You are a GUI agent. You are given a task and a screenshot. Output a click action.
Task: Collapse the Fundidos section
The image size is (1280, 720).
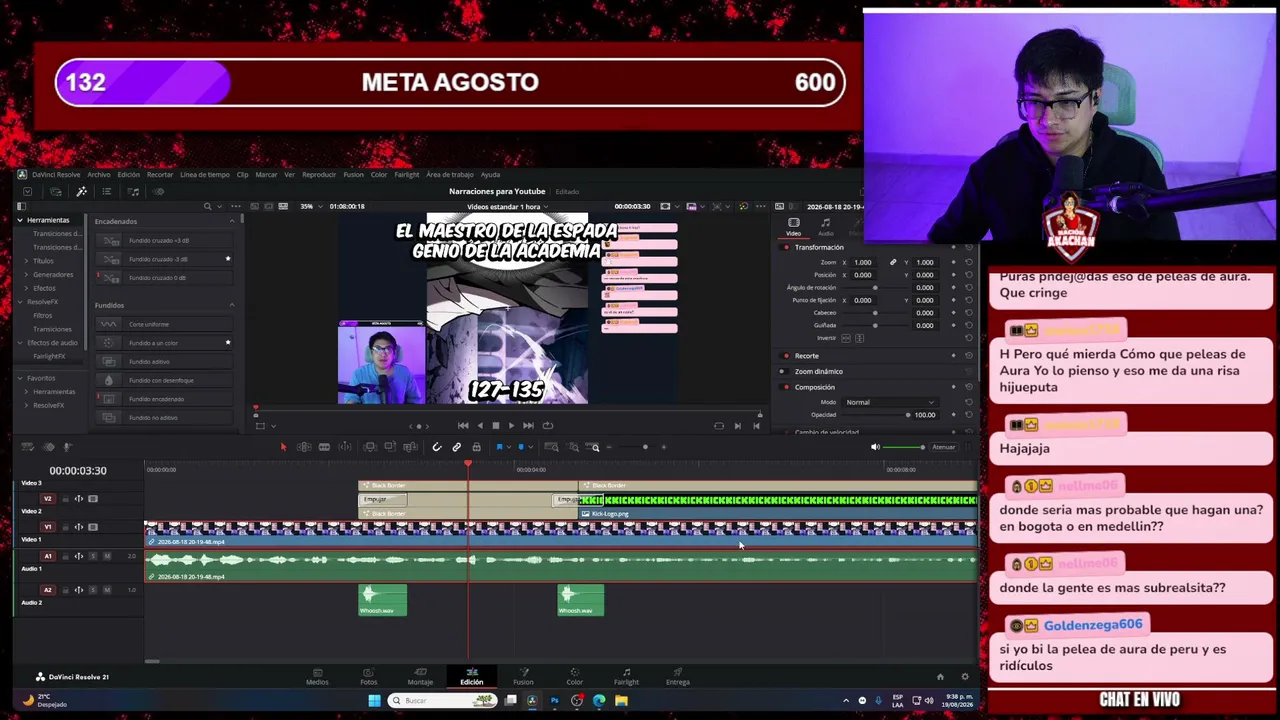click(x=232, y=305)
